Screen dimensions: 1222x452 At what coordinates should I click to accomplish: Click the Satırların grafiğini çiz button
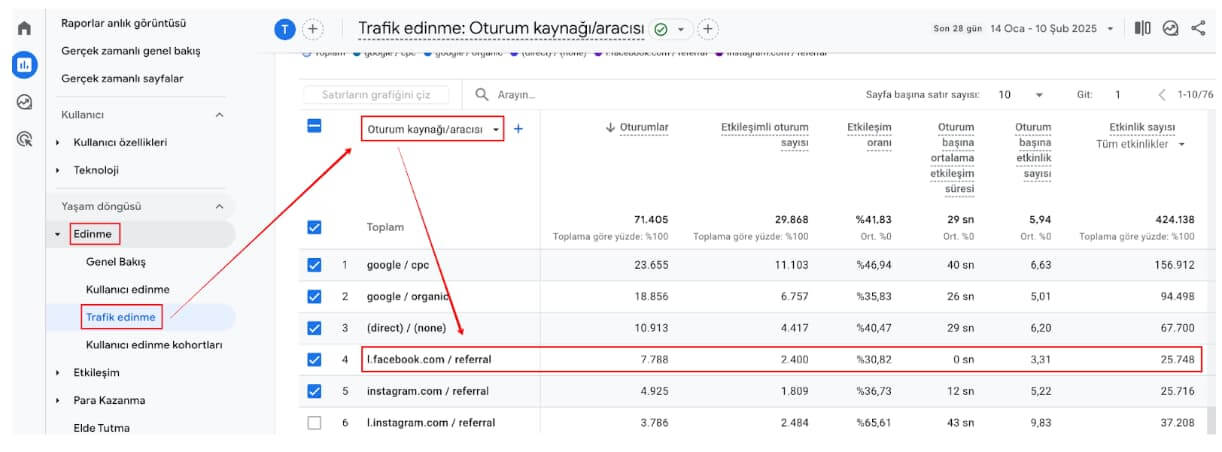376,95
